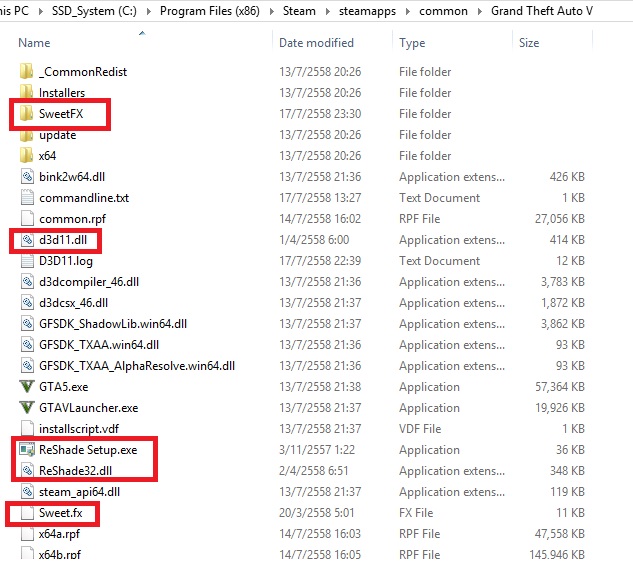Select the d3dcompiler_46.dll file icon
This screenshot has height=579, width=633.
click(x=27, y=281)
